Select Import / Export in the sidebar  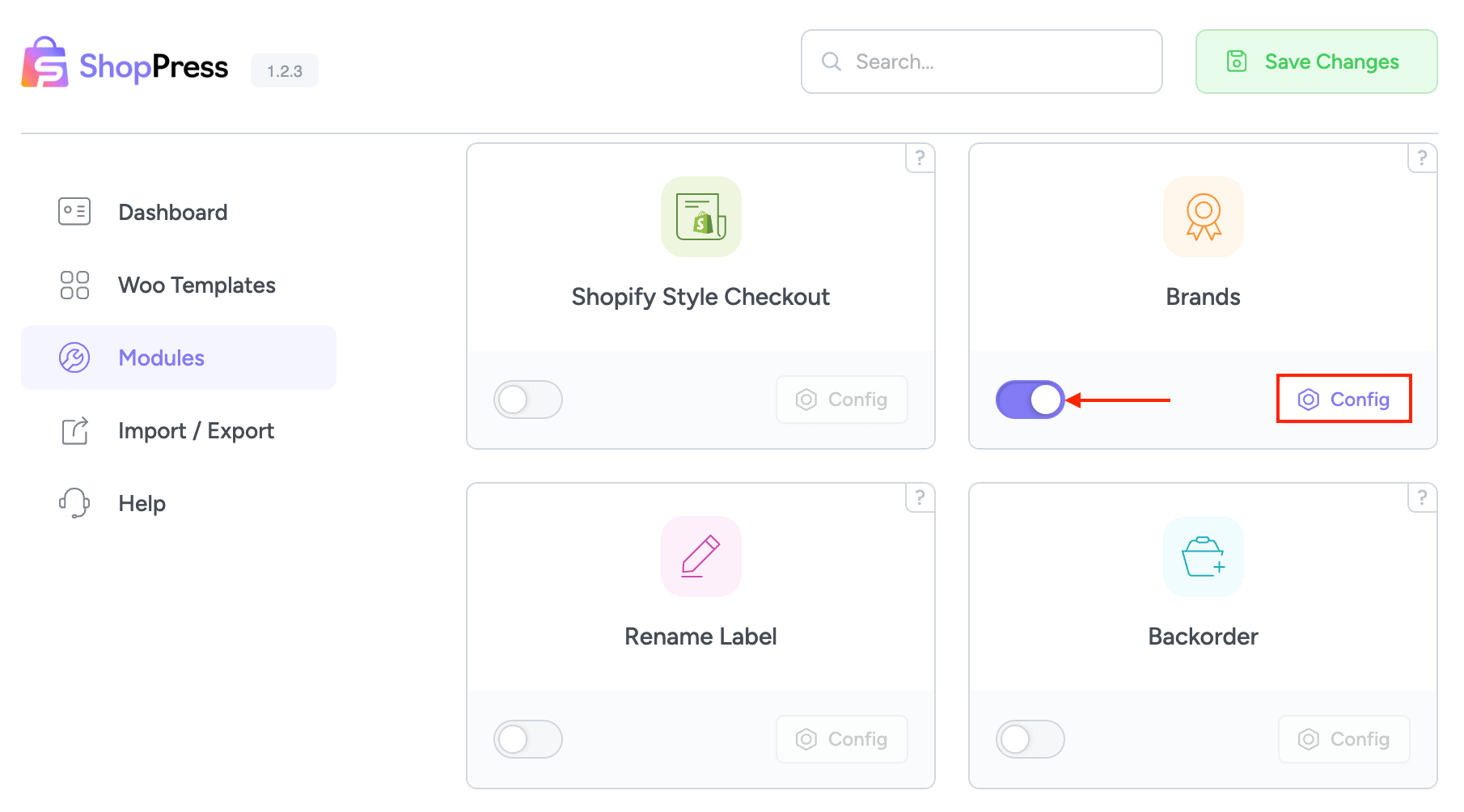196,430
